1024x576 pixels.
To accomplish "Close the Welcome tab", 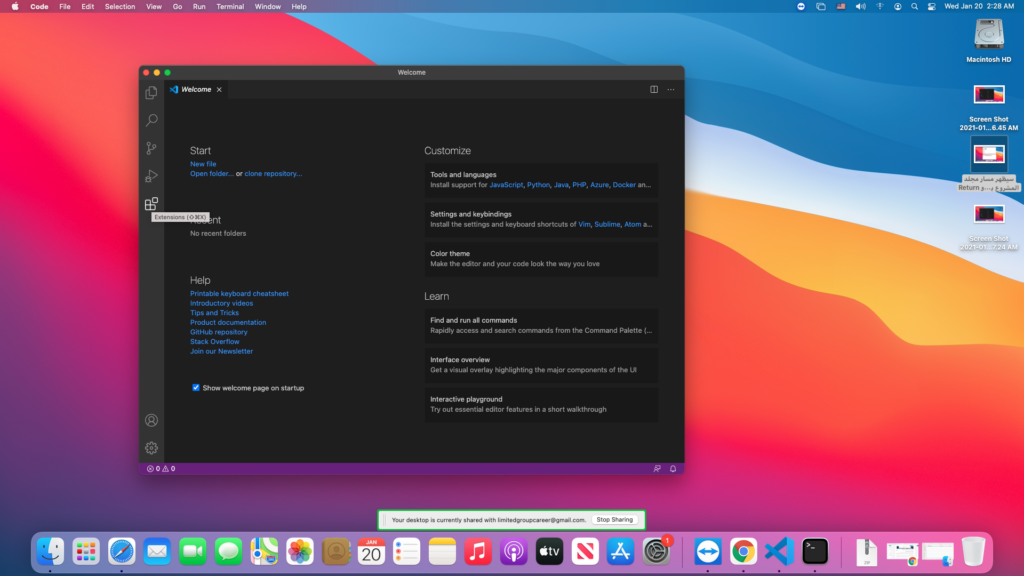I will (x=219, y=89).
